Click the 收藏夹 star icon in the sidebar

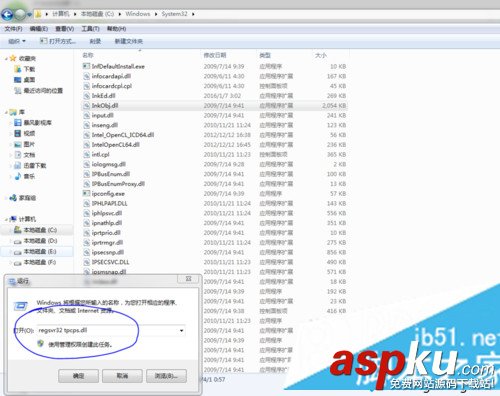click(x=13, y=58)
